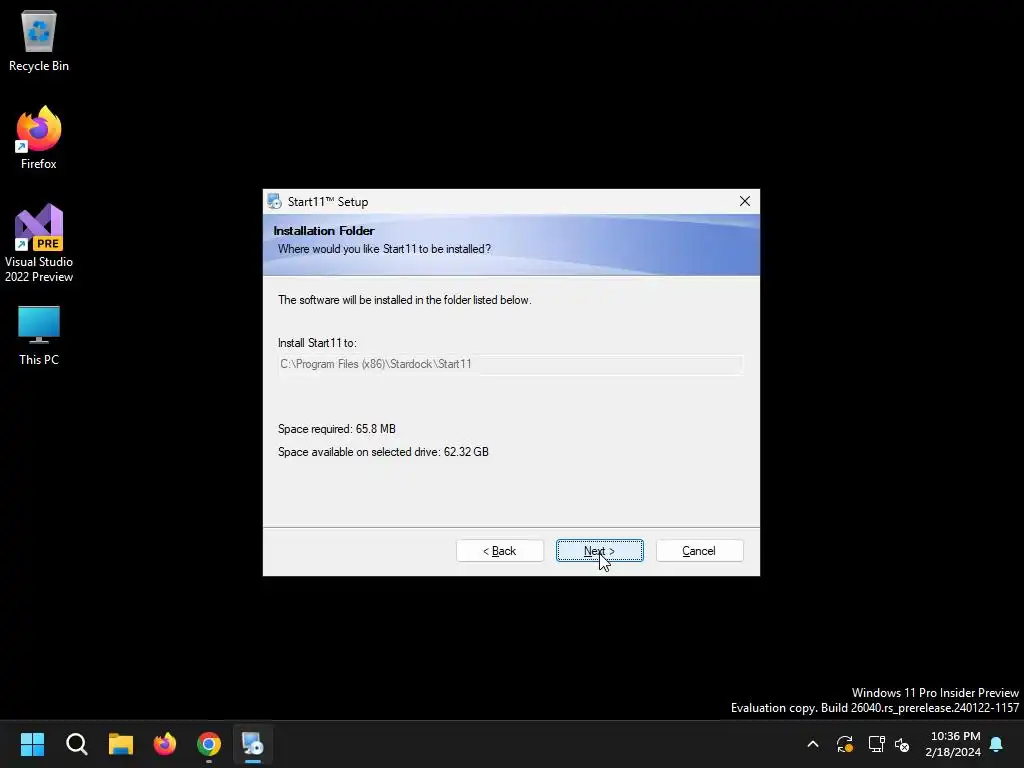This screenshot has width=1024, height=768.
Task: Open the Windows Start menu
Action: 32,744
